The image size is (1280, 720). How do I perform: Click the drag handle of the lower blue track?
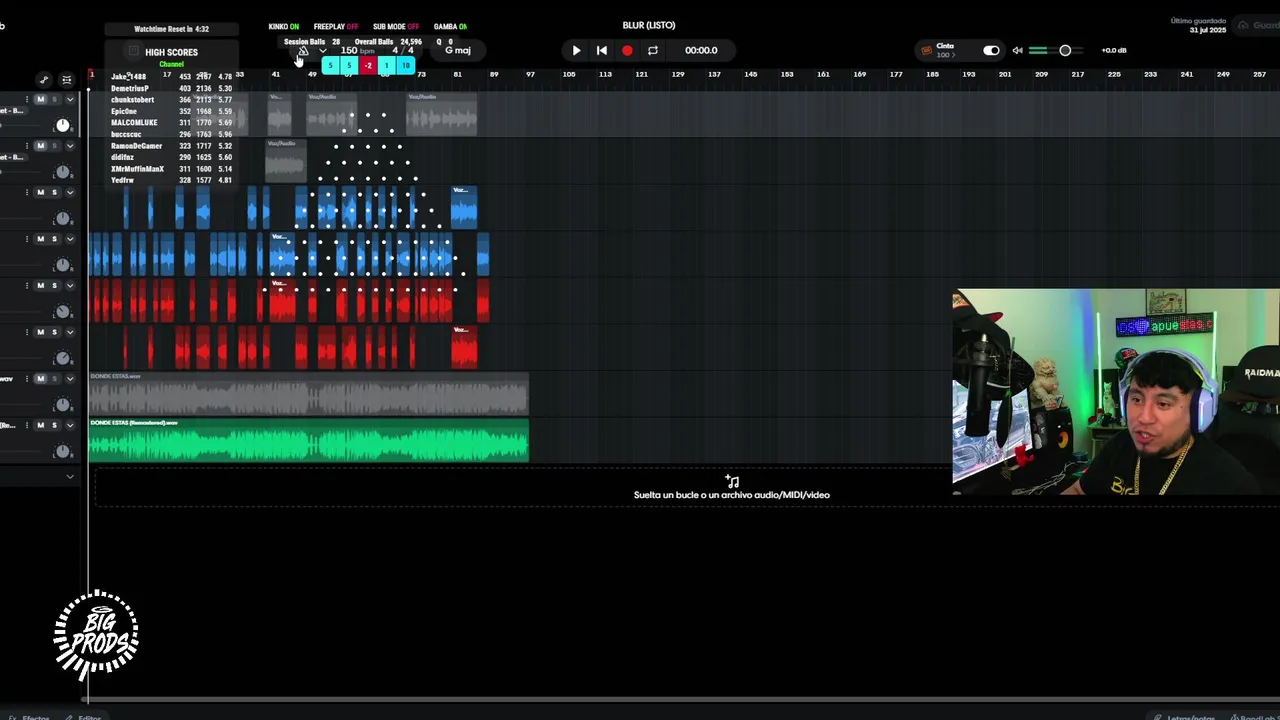(27, 239)
